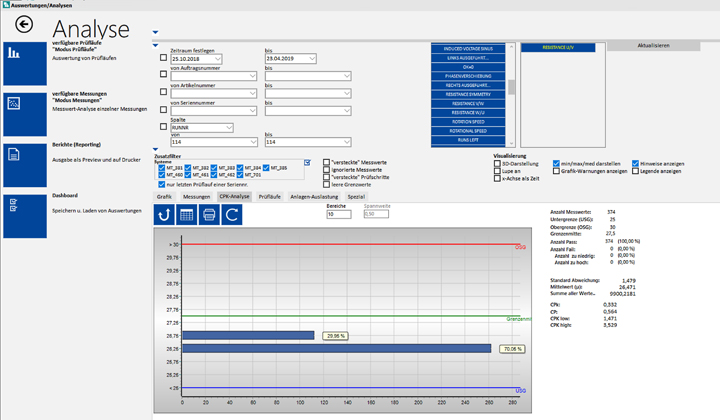Screen dimensions: 720x420
Task: Click the undo arrow toolbar icon
Action: pos(164,214)
